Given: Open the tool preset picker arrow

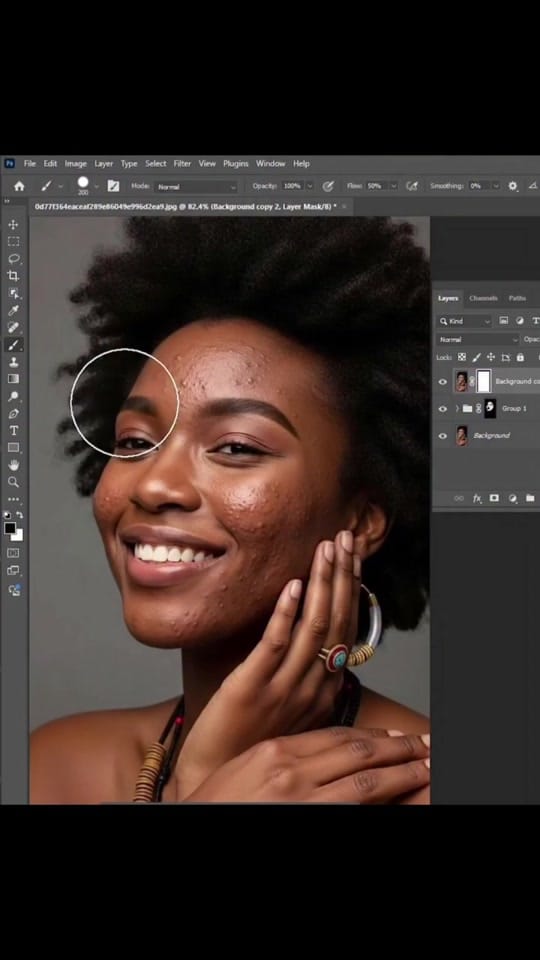Looking at the screenshot, I should point(61,186).
